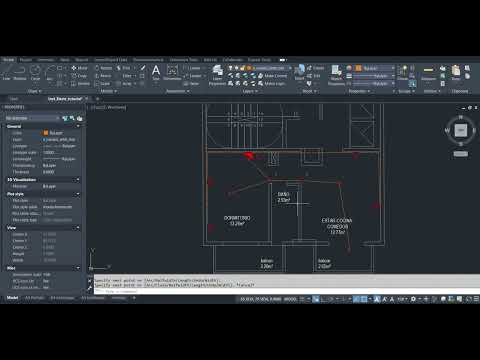Toggle PICKADD in Properties palette header
This screenshot has height=360, width=480.
click(65, 118)
